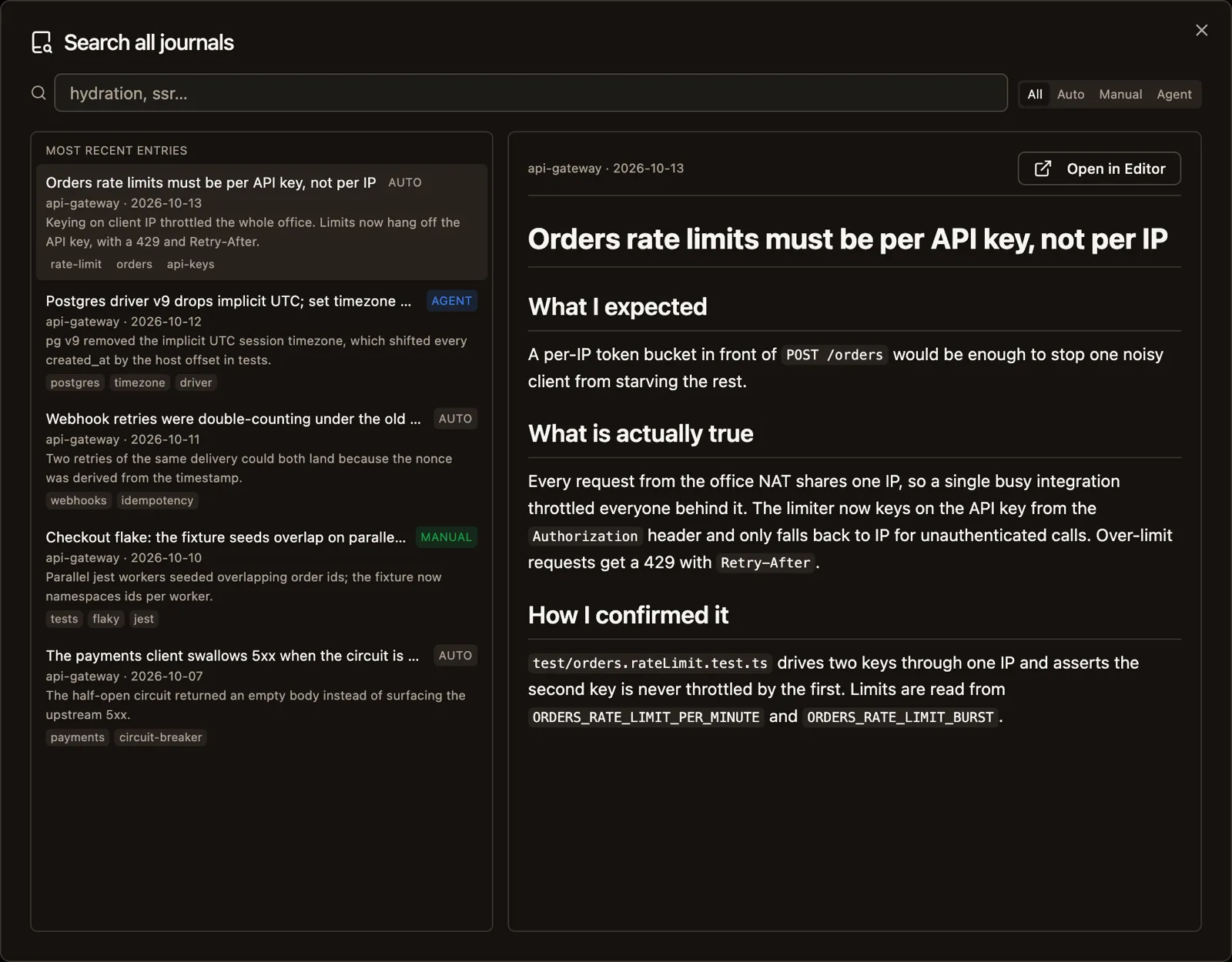
Task: Click the flaky tag
Action: point(105,619)
